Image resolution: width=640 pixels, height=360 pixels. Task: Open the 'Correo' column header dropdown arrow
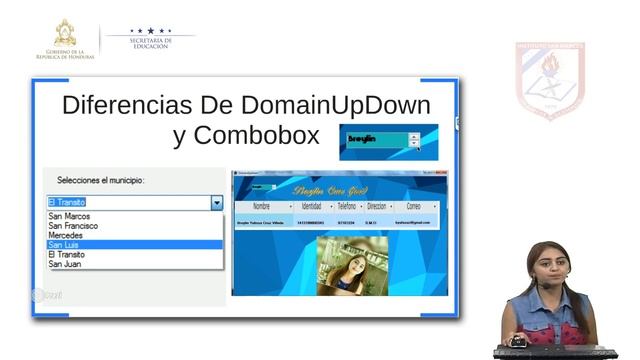[x=434, y=207]
